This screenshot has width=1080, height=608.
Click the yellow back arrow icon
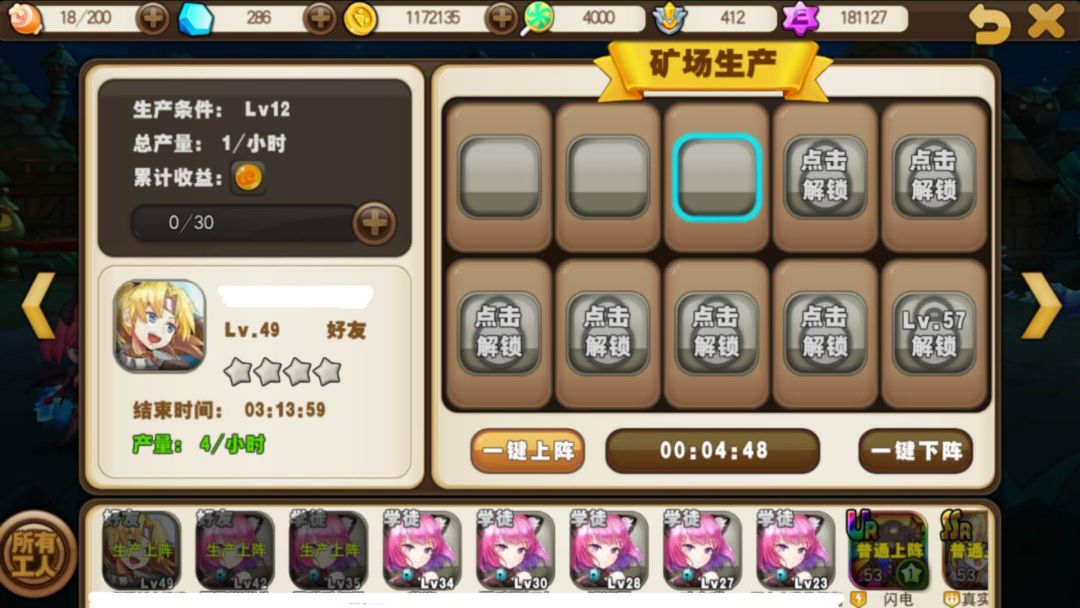989,22
